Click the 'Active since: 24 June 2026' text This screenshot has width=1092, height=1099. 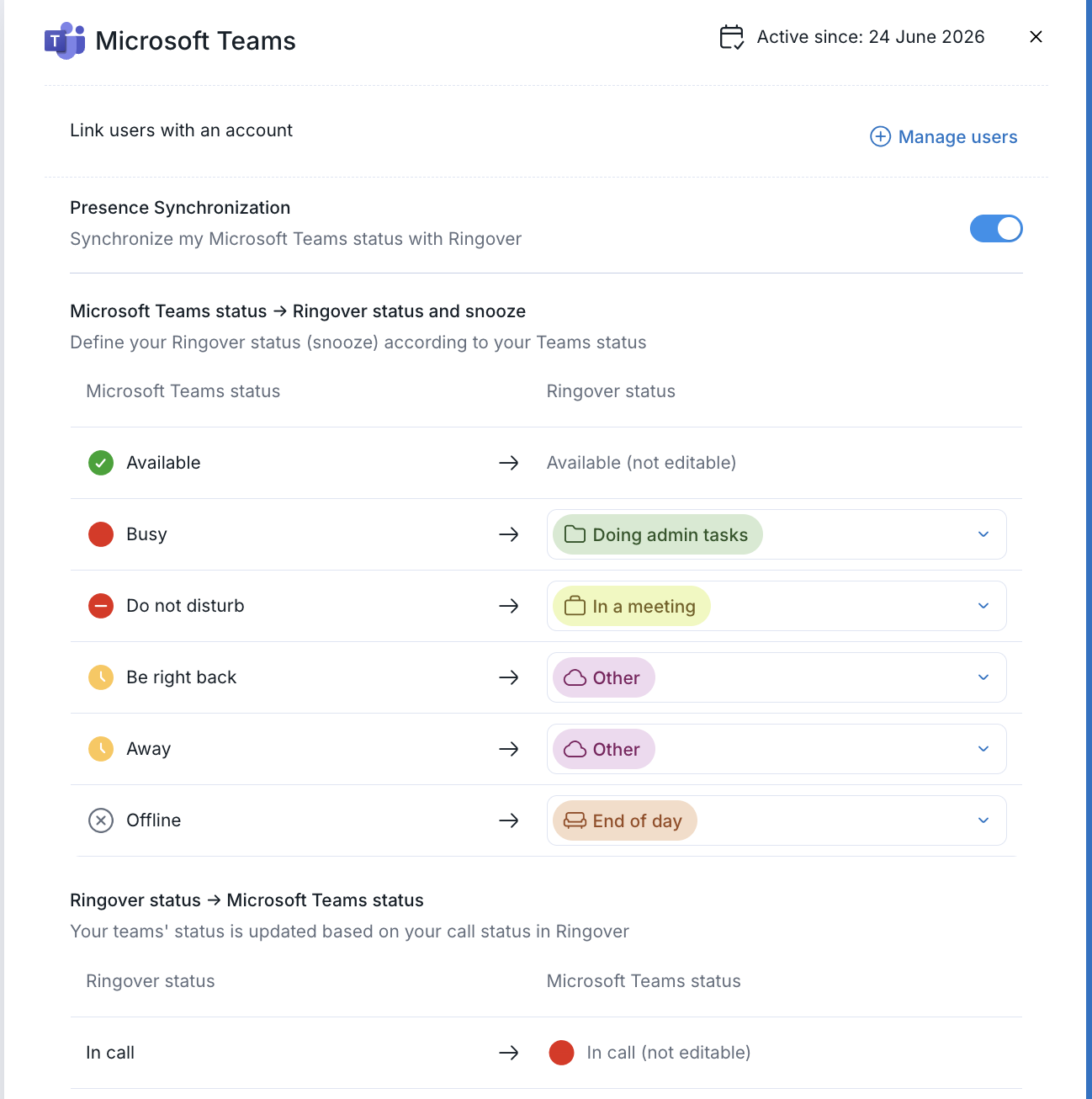click(x=871, y=37)
